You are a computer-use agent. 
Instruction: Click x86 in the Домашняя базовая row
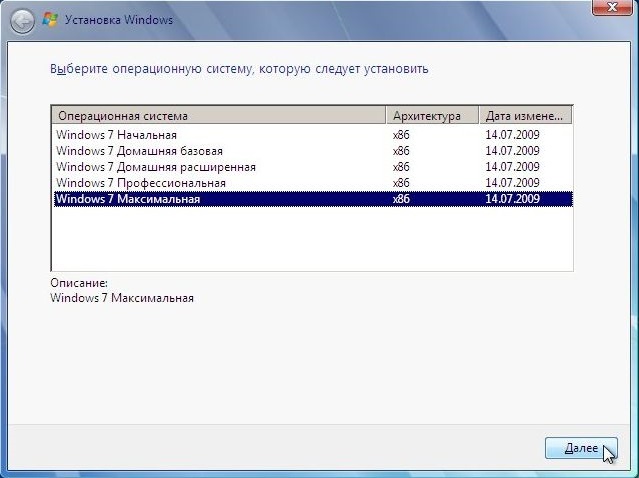pos(401,151)
